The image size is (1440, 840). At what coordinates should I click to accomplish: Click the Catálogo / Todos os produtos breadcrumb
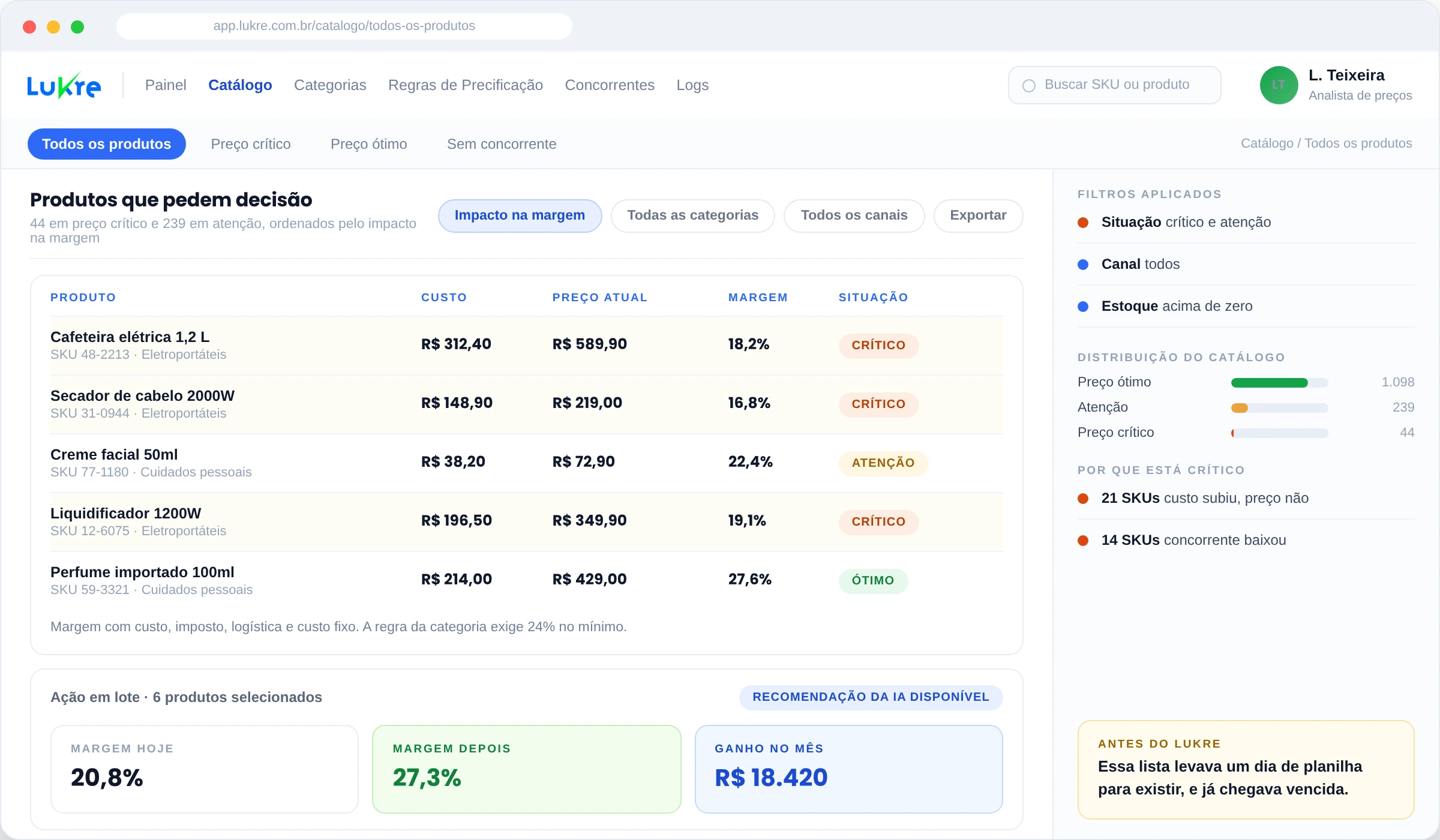coord(1326,143)
